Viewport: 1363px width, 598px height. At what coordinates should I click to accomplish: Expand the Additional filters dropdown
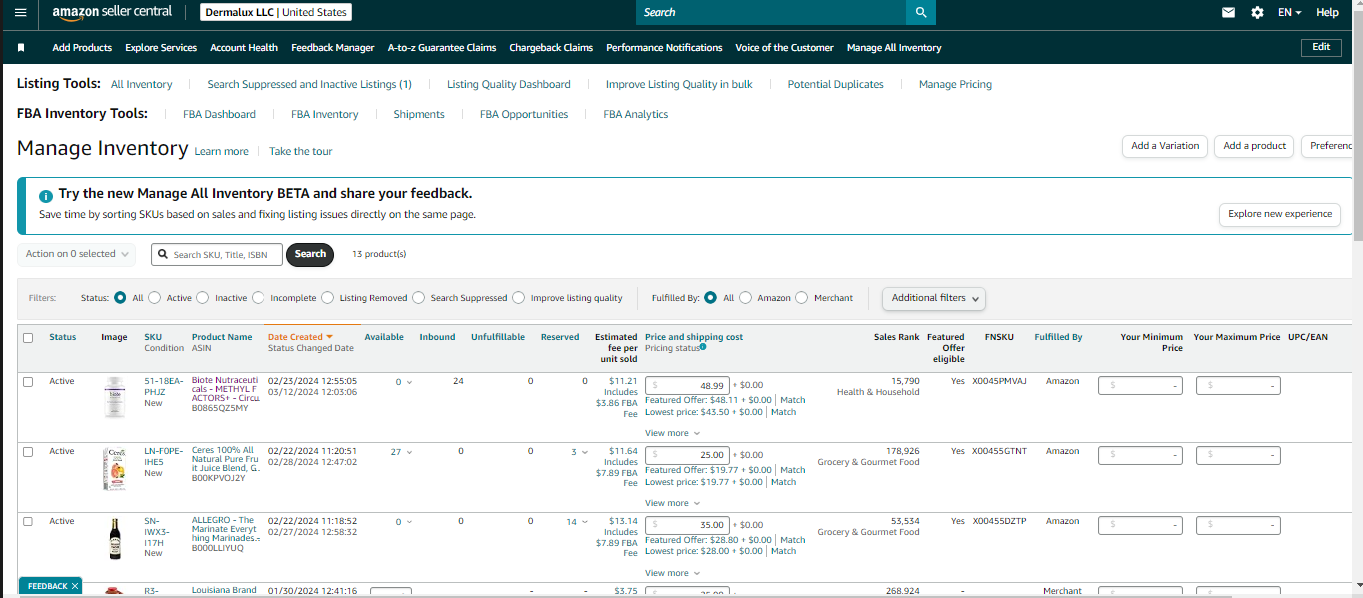coord(934,298)
